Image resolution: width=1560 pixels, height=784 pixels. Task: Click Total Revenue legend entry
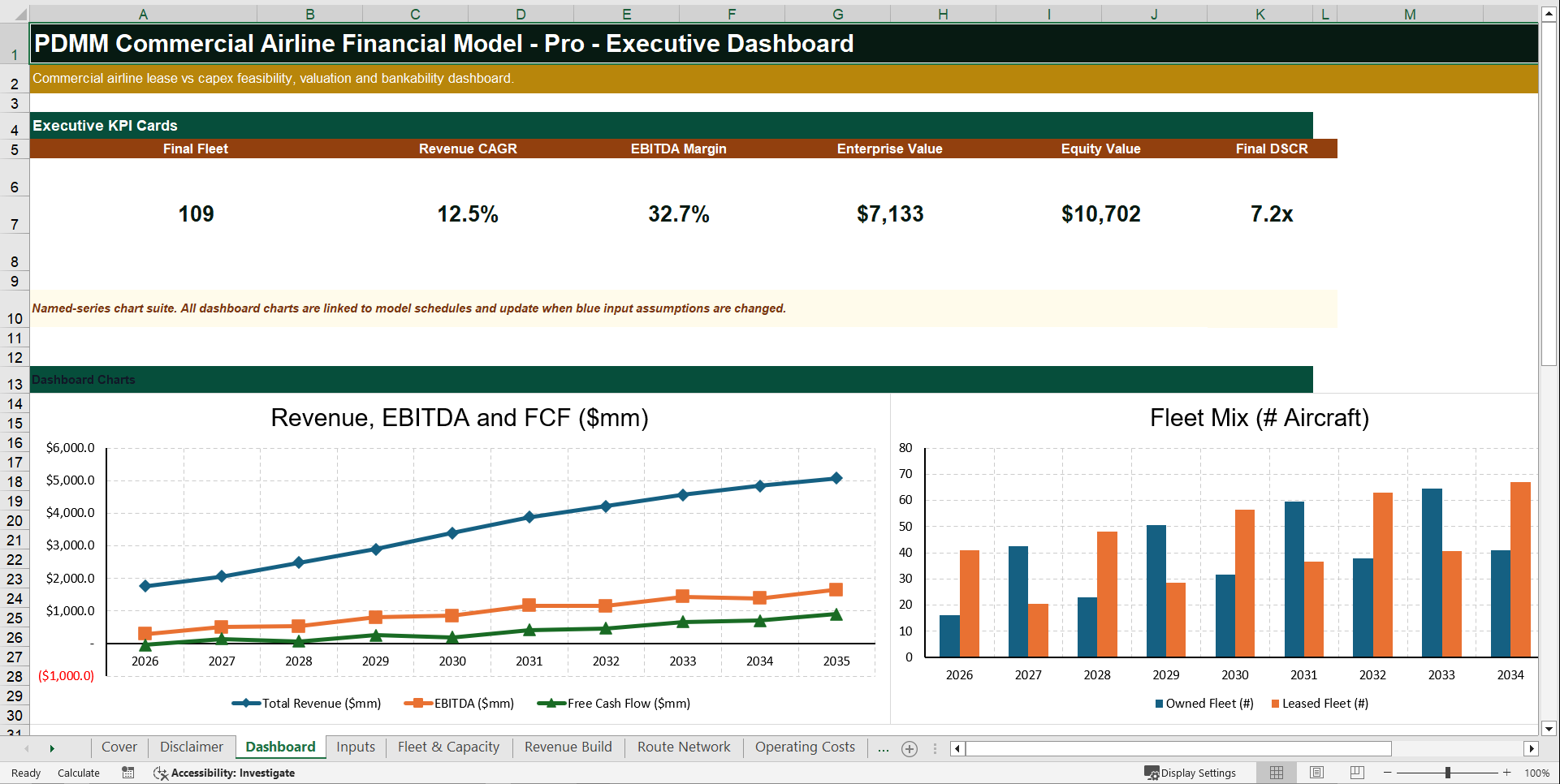coord(306,704)
